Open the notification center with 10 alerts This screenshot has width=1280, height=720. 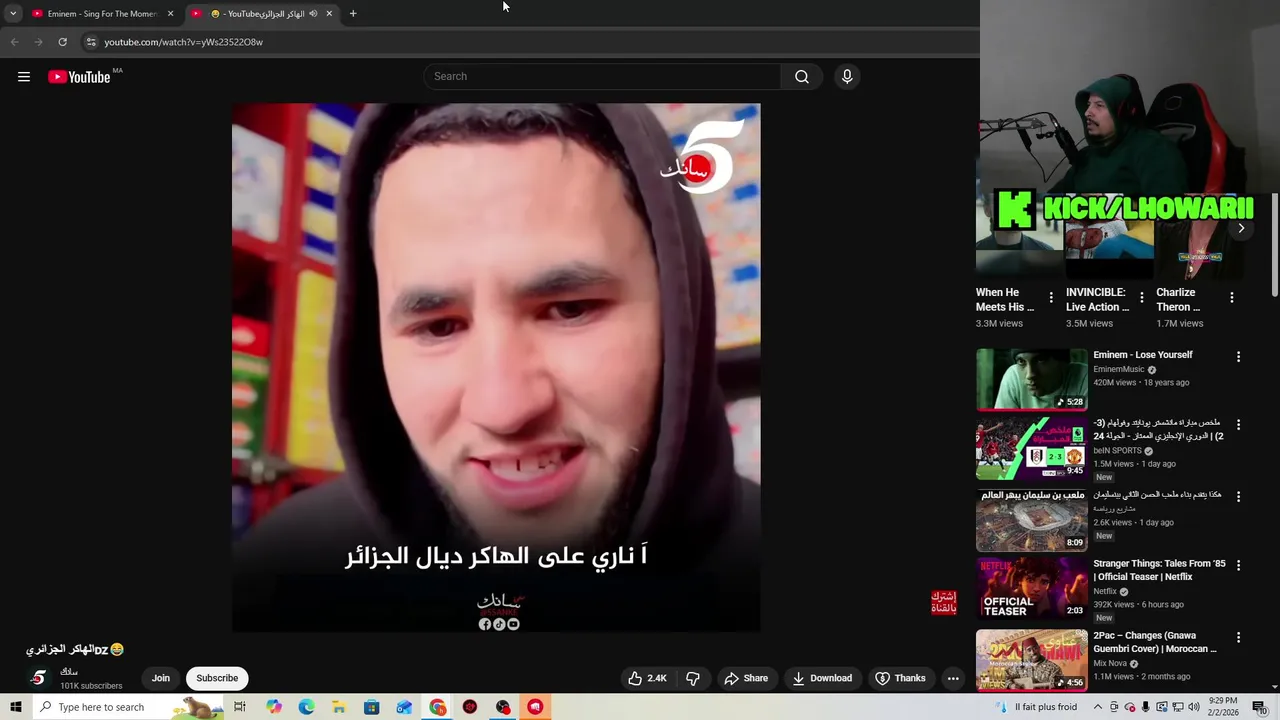(1258, 707)
